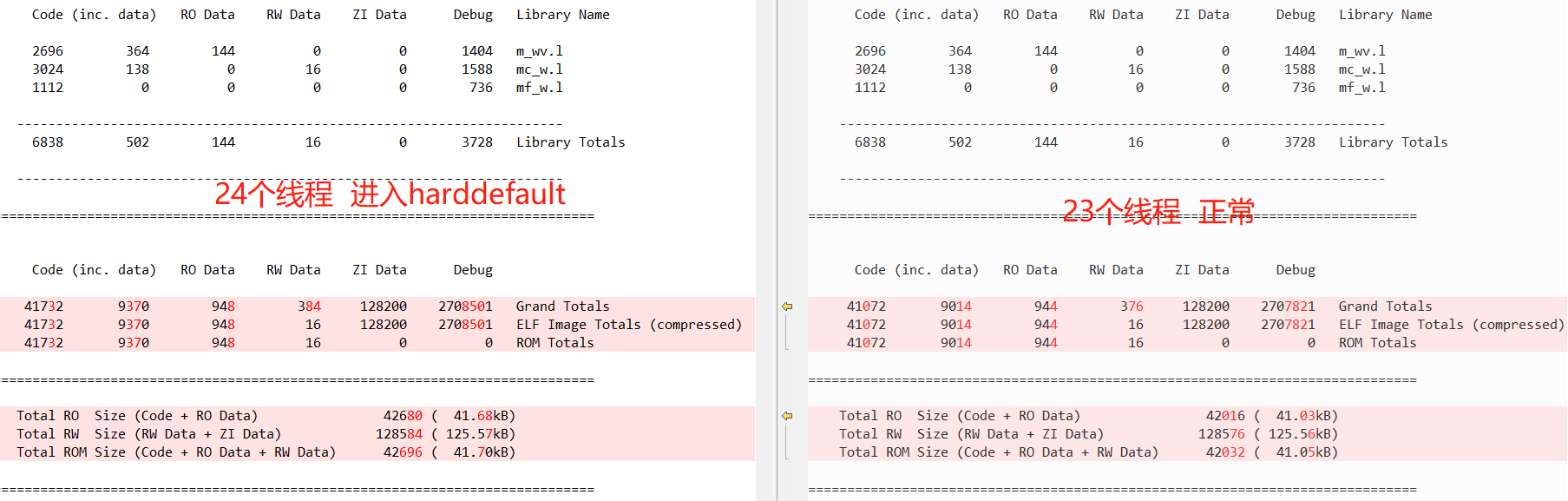Click the yellow diff arrow beside Grand Totals
Screen dimensions: 1568x501
point(787,307)
